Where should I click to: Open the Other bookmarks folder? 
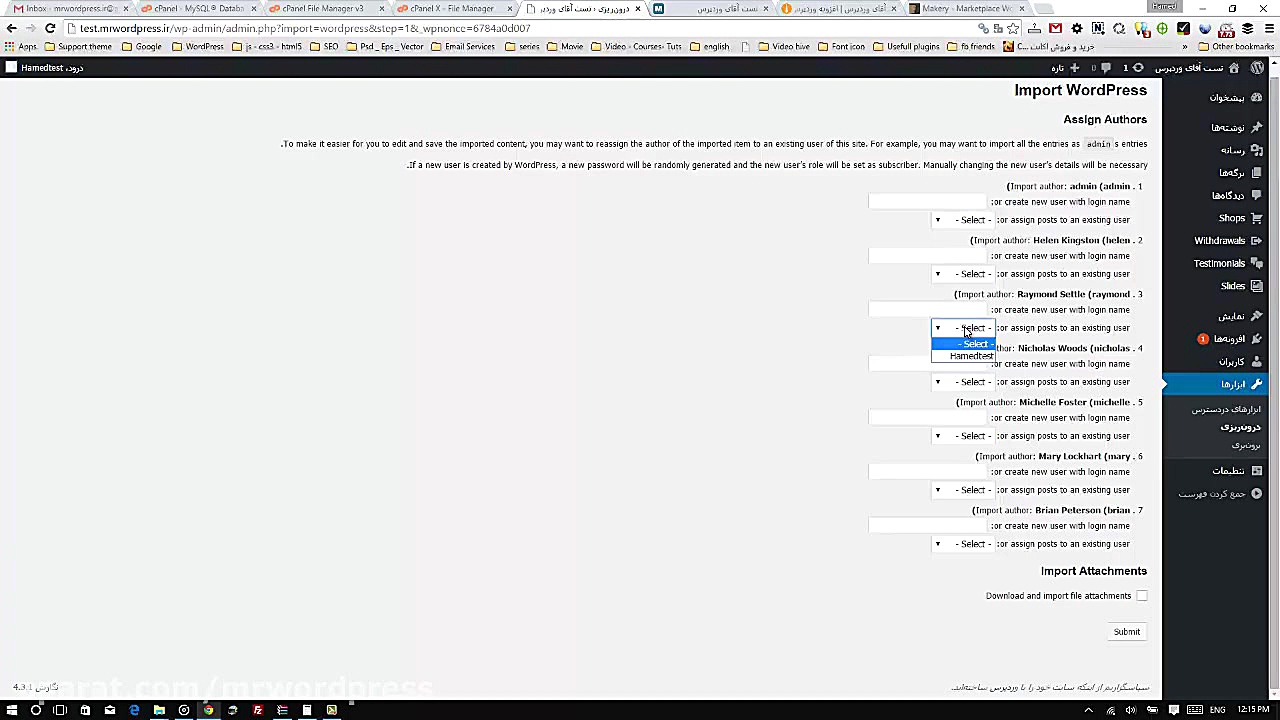(x=1235, y=46)
